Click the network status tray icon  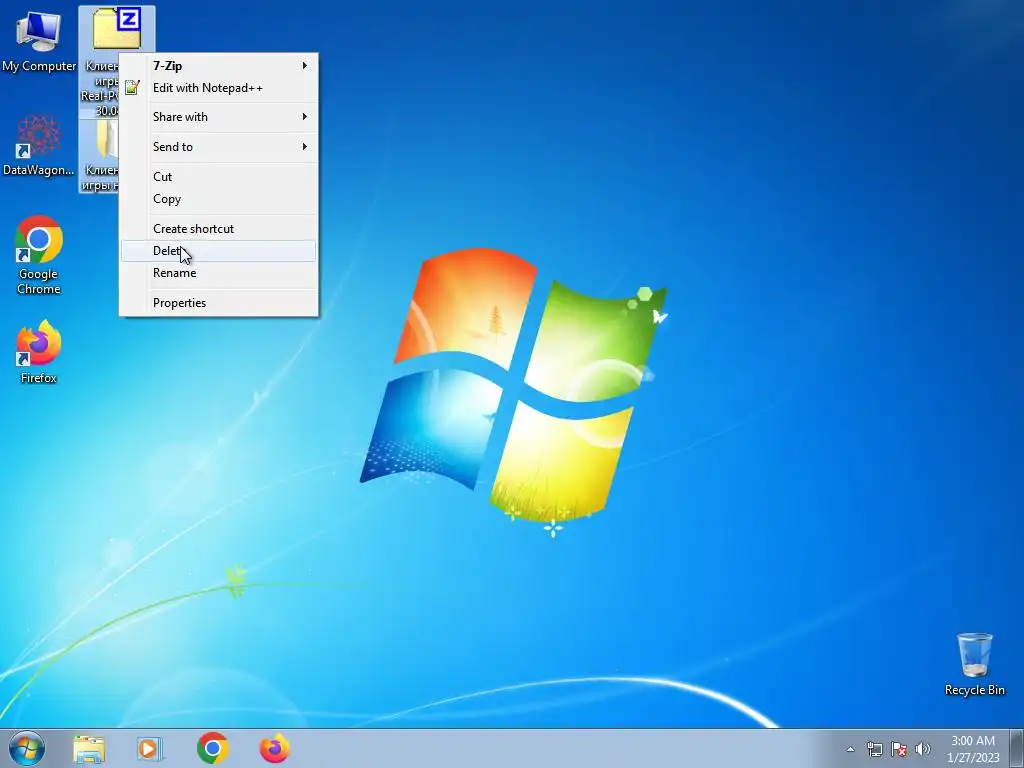(x=874, y=749)
